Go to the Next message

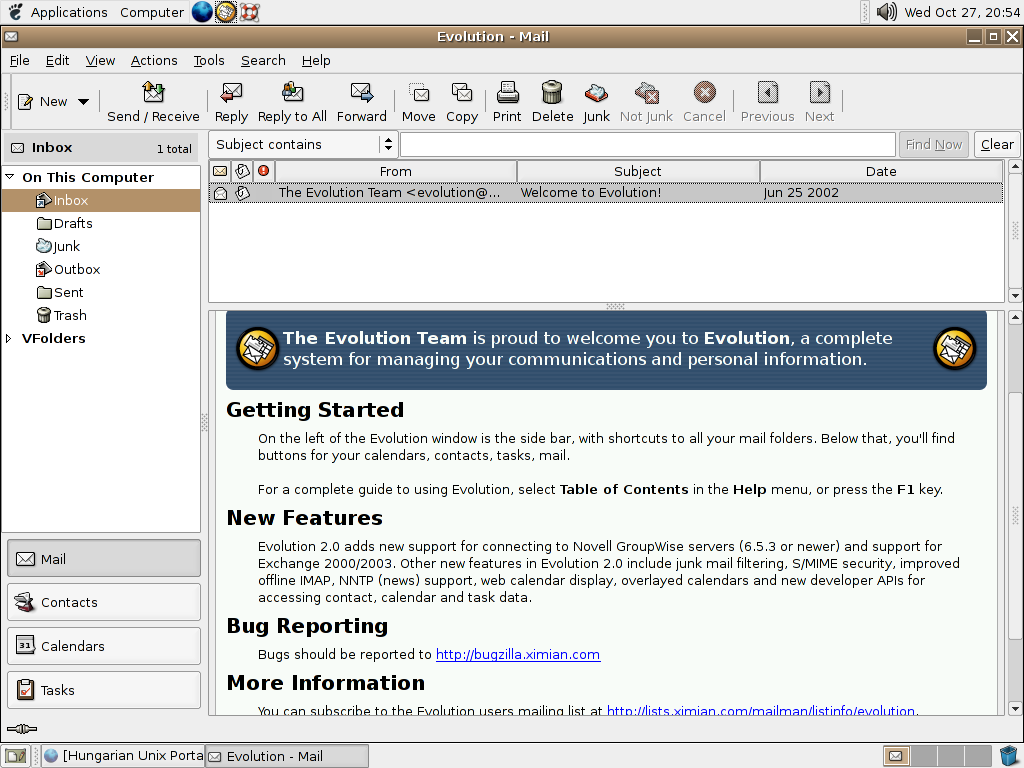coord(819,101)
